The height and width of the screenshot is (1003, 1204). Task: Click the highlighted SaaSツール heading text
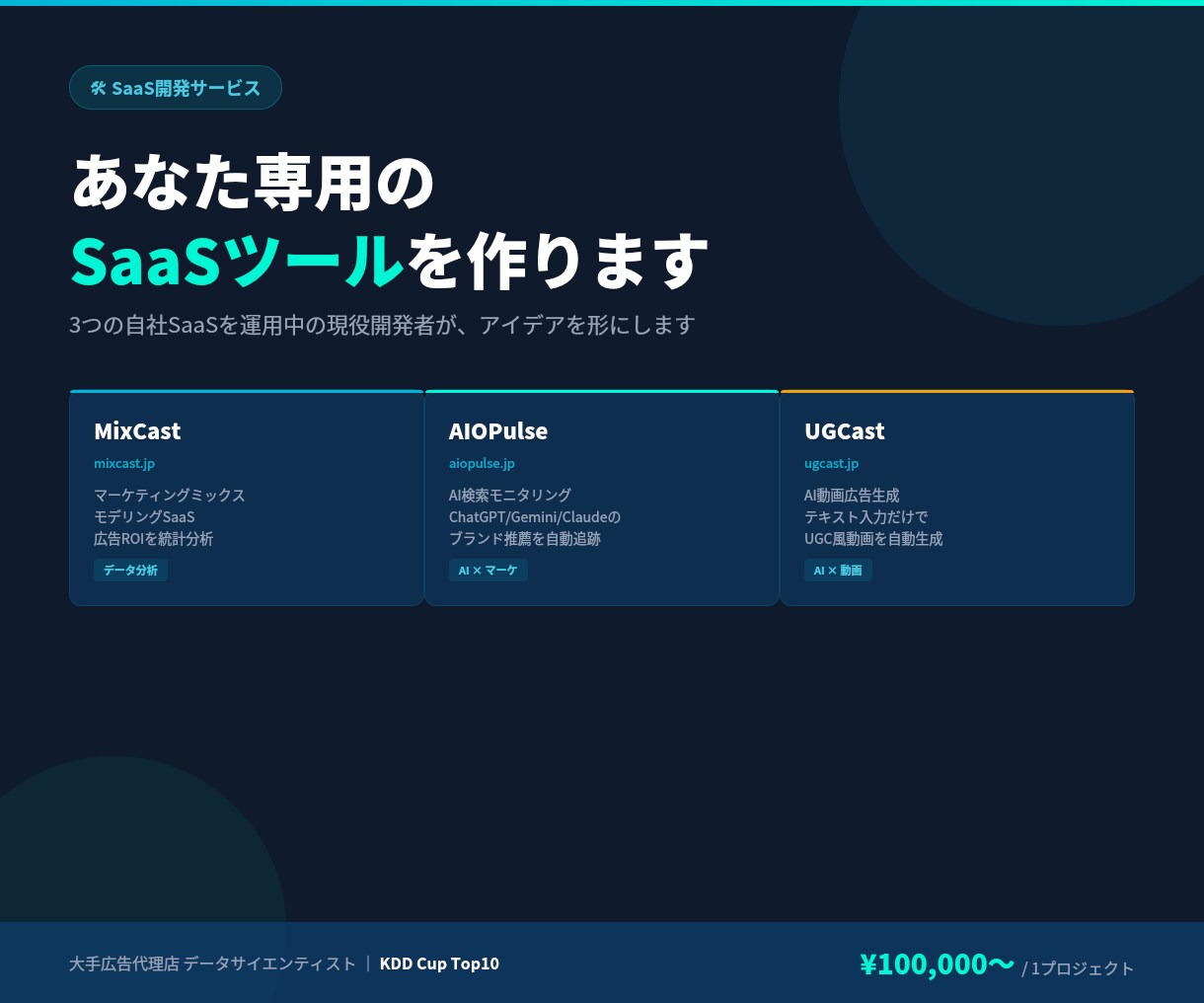(237, 261)
